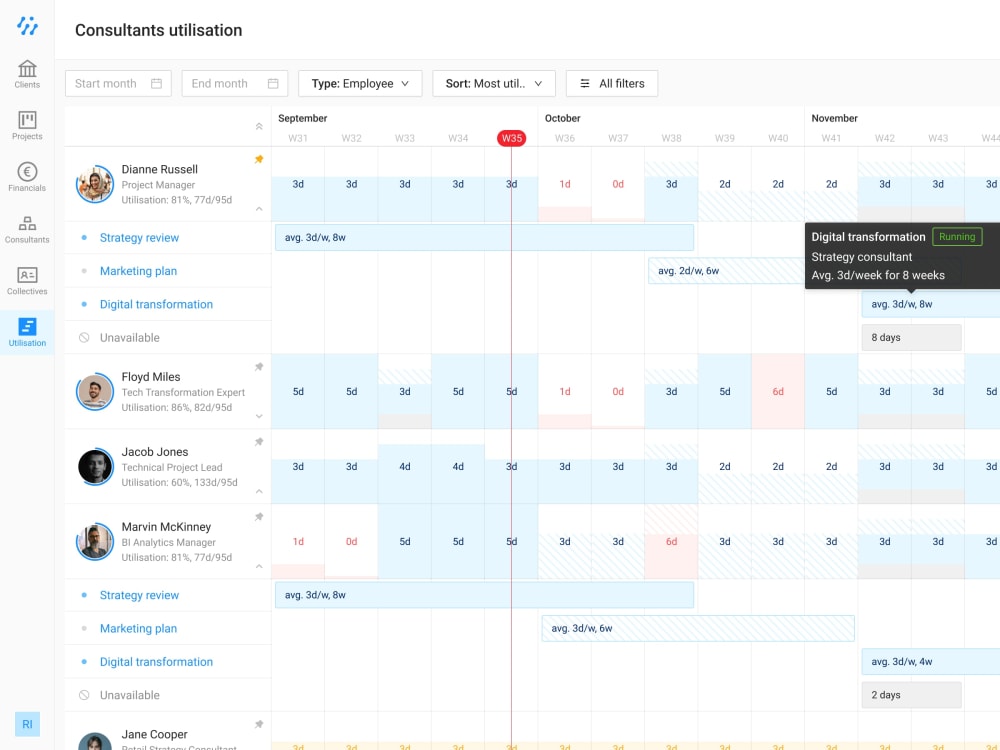Open the Clients section
The width and height of the screenshot is (1000, 750).
[x=27, y=74]
